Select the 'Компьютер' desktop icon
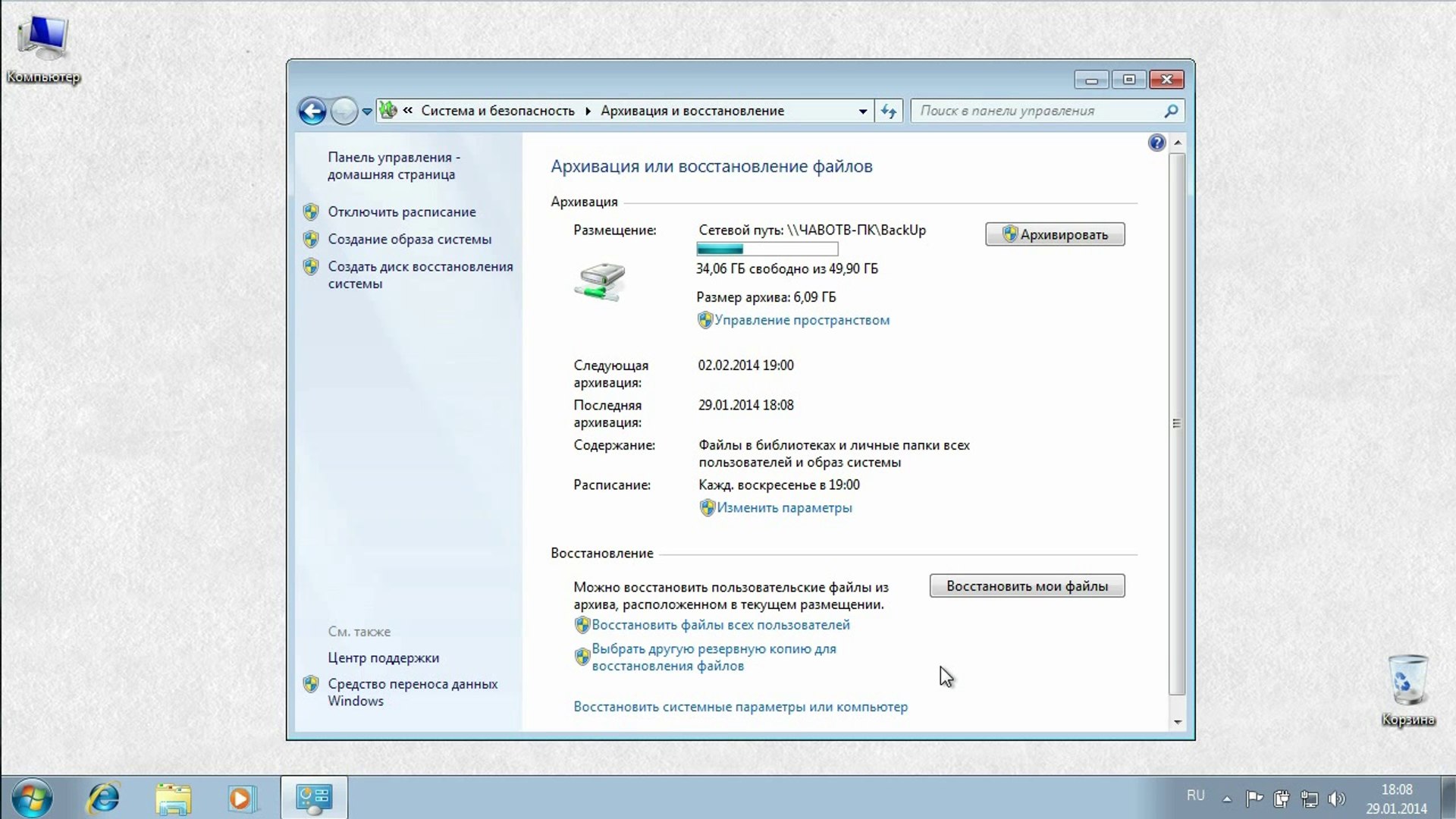Screen dimensions: 1456x819 (x=43, y=49)
